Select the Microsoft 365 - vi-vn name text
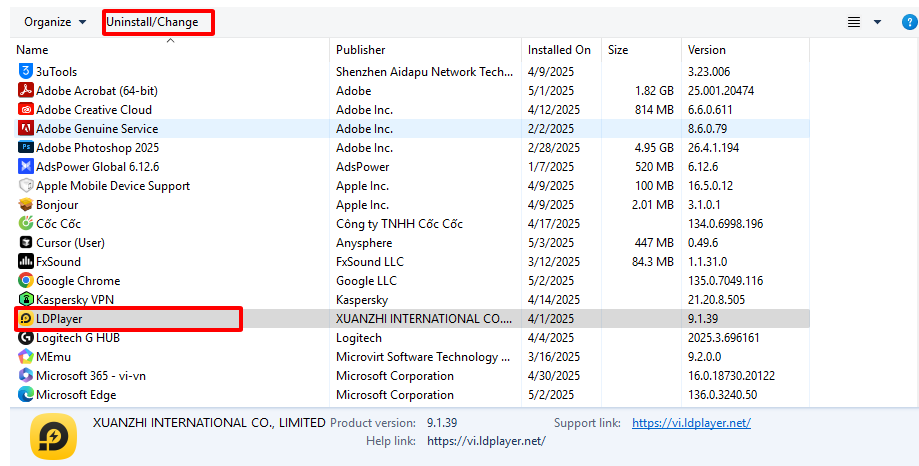Screen dimensions: 919x466 tap(91, 376)
